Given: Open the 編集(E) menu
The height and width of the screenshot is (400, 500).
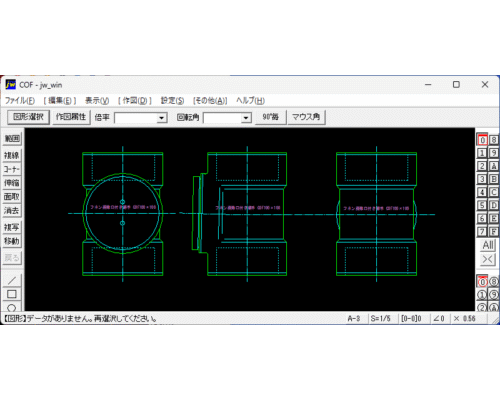Looking at the screenshot, I should coord(60,100).
